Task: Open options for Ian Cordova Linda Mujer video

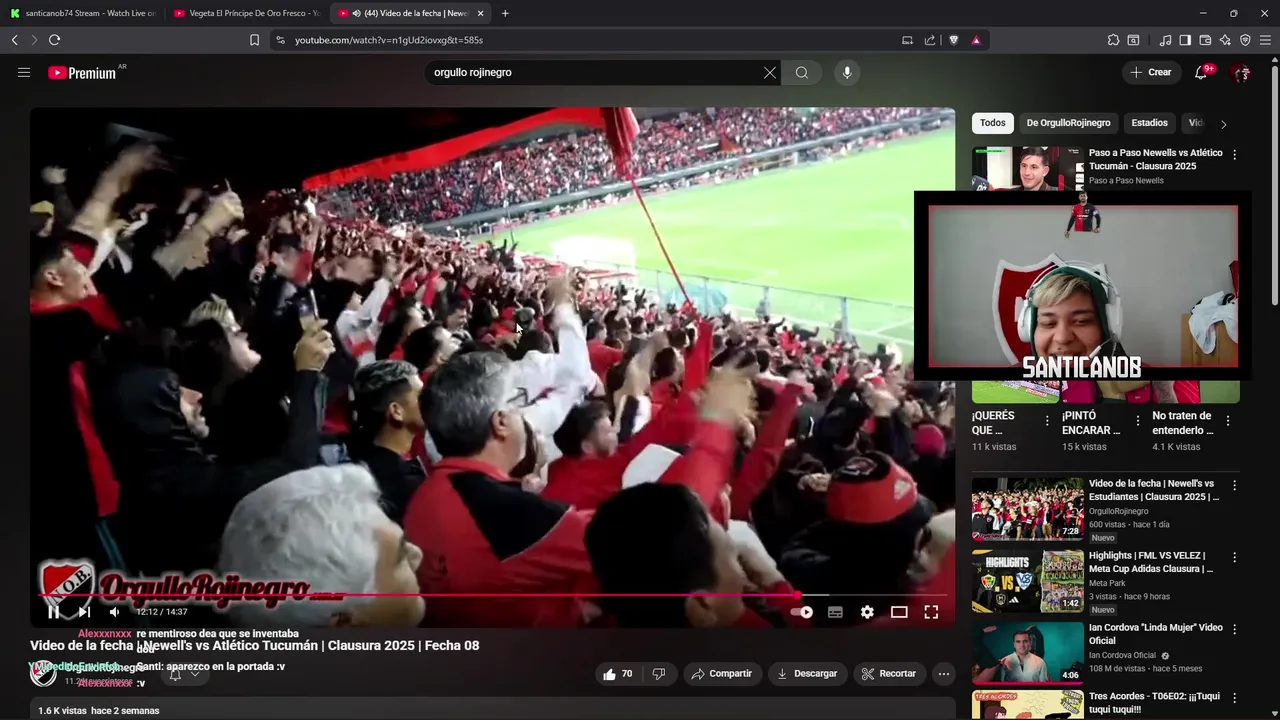Action: (x=1234, y=629)
